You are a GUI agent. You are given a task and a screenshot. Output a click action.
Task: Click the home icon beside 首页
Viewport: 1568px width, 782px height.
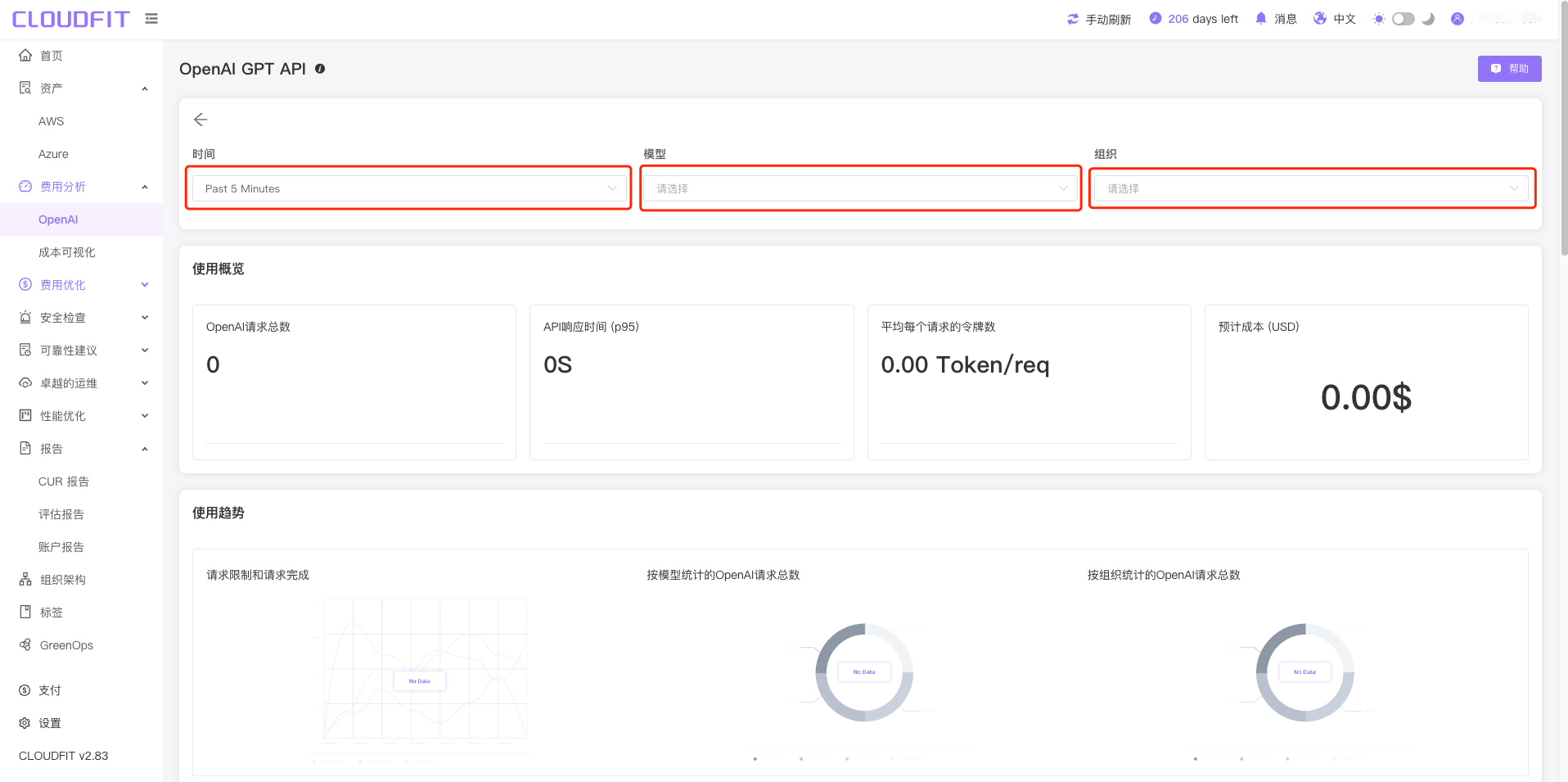point(25,55)
